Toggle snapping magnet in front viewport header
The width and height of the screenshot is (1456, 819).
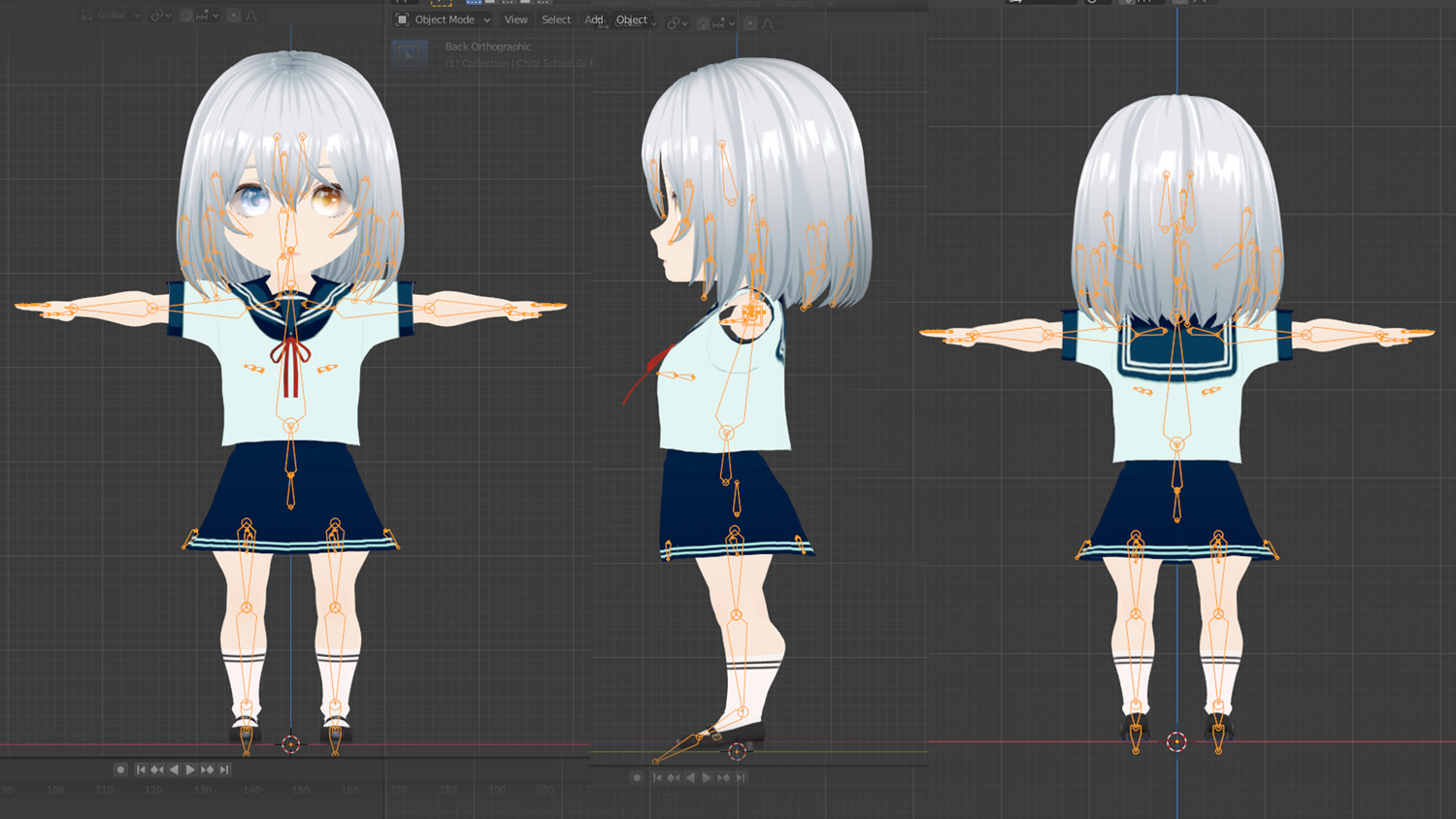click(185, 16)
